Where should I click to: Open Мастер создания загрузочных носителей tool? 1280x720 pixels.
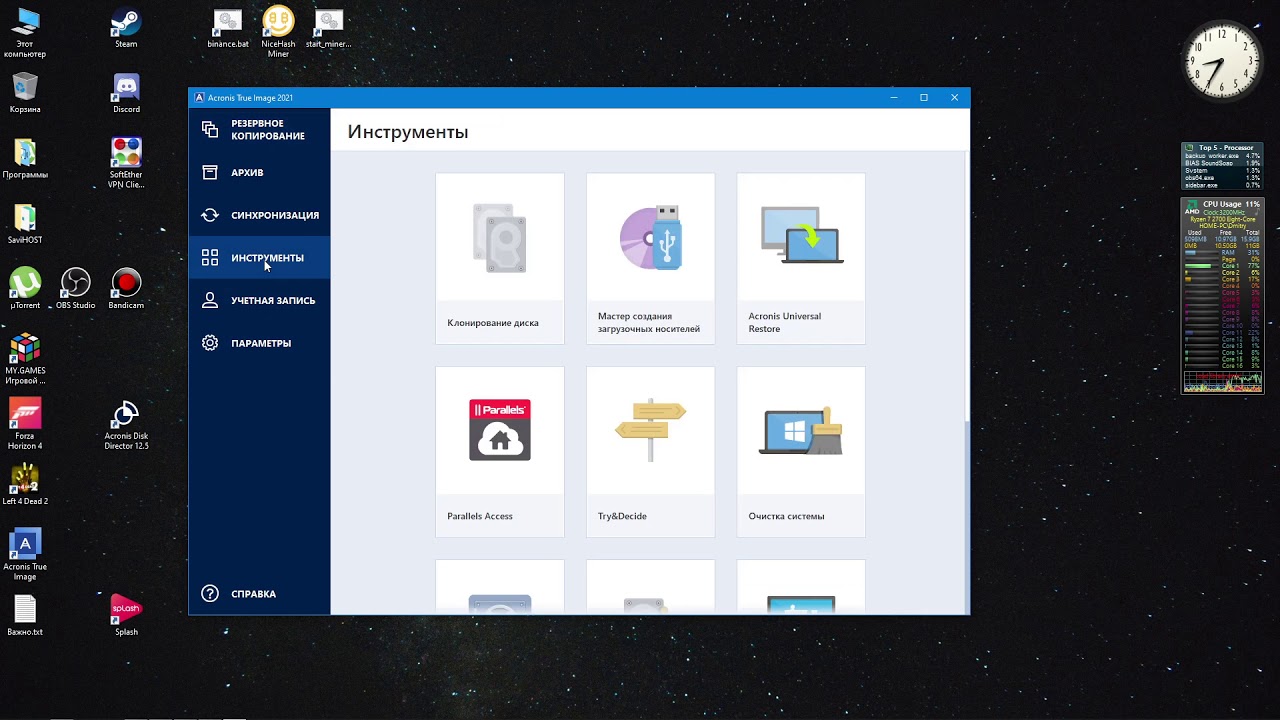[651, 258]
